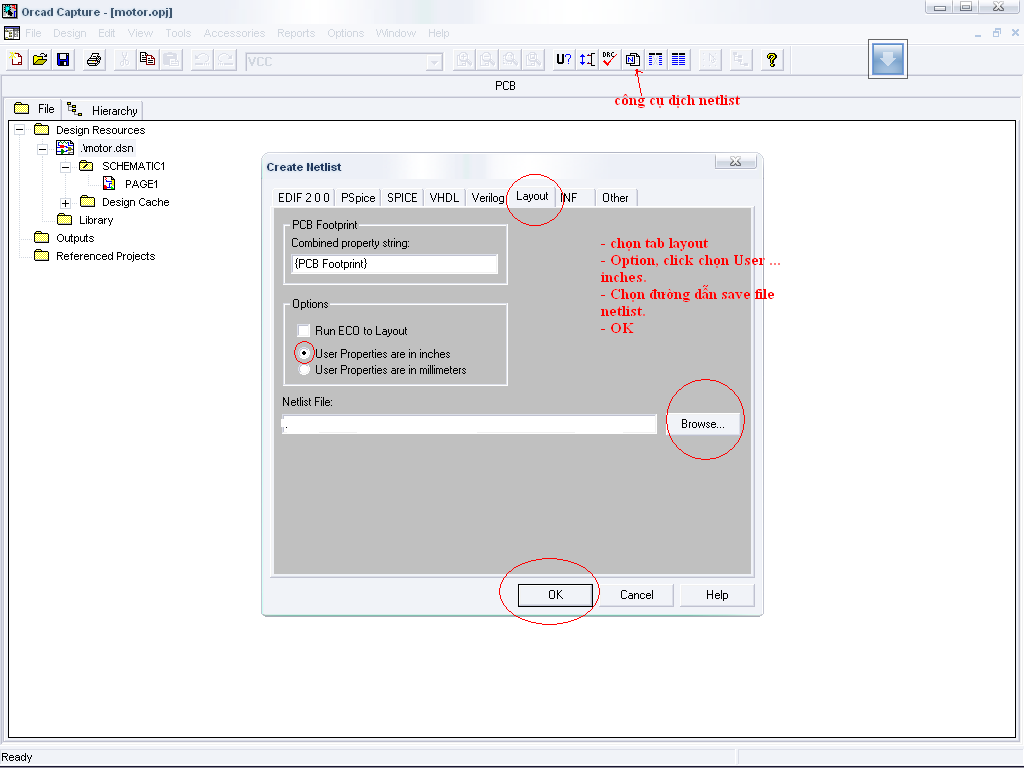Click the Project Manager toolbar icon
1024x768 pixels.
(x=740, y=60)
